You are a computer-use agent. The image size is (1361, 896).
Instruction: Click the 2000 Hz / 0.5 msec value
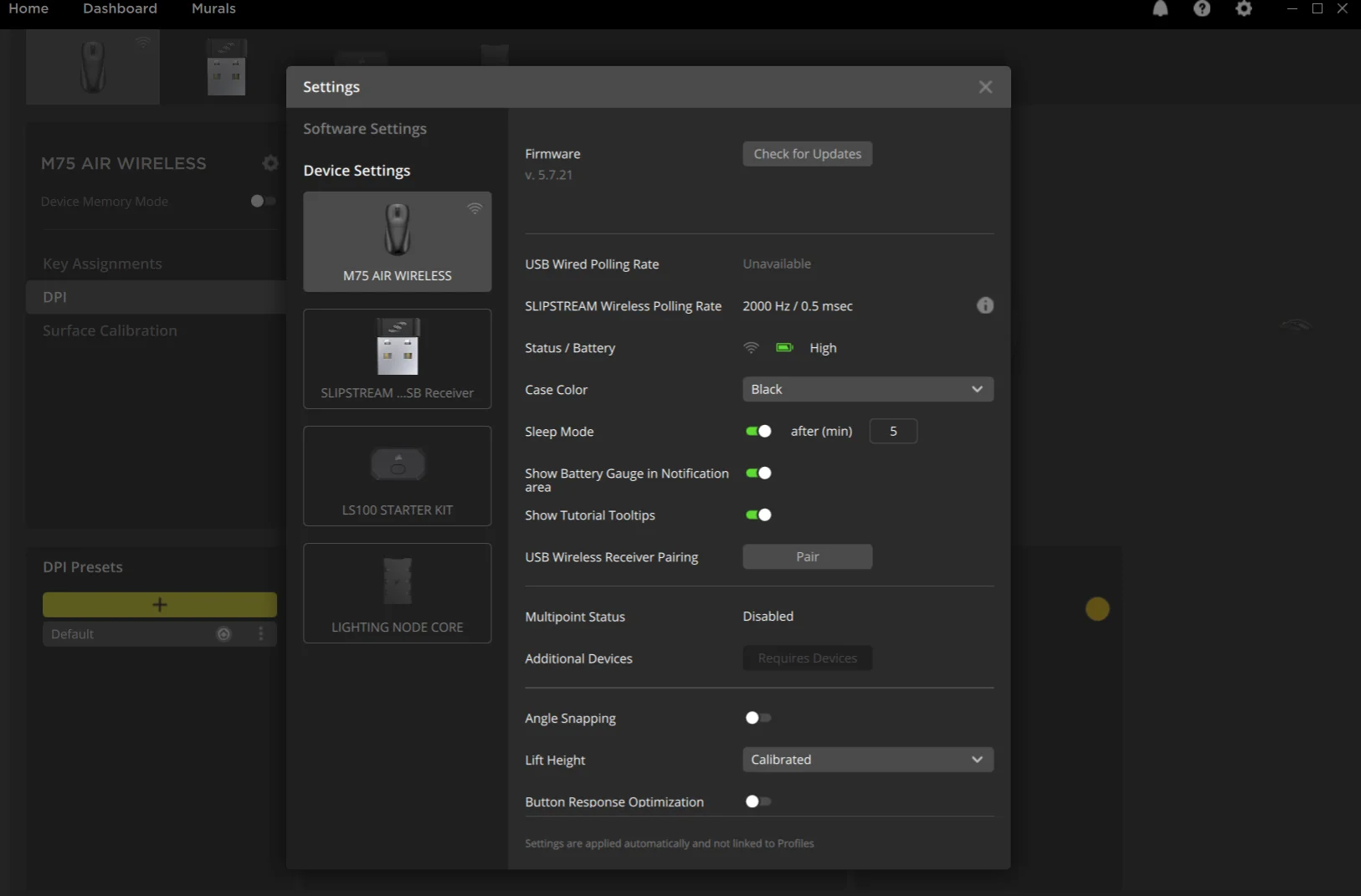pos(798,306)
